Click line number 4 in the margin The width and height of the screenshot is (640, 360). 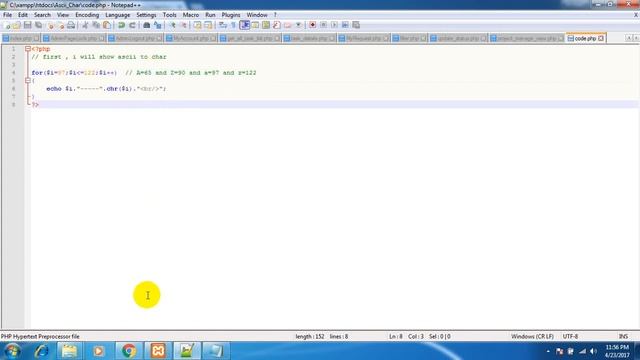[13, 73]
